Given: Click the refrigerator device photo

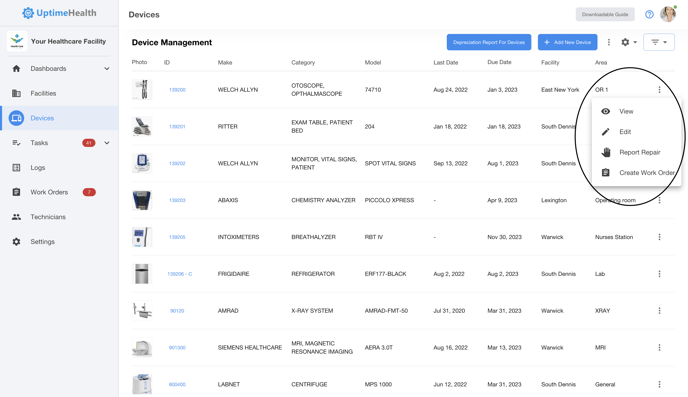Looking at the screenshot, I should tap(142, 274).
